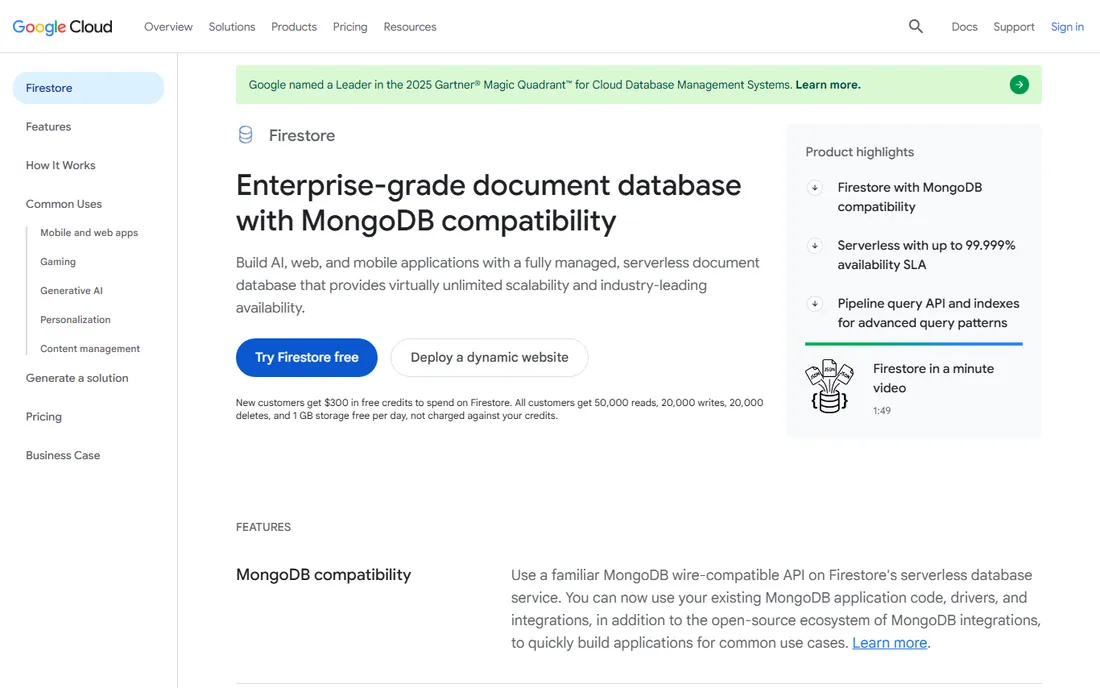Click Deploy a dynamic website button
This screenshot has width=1100, height=688.
[489, 357]
